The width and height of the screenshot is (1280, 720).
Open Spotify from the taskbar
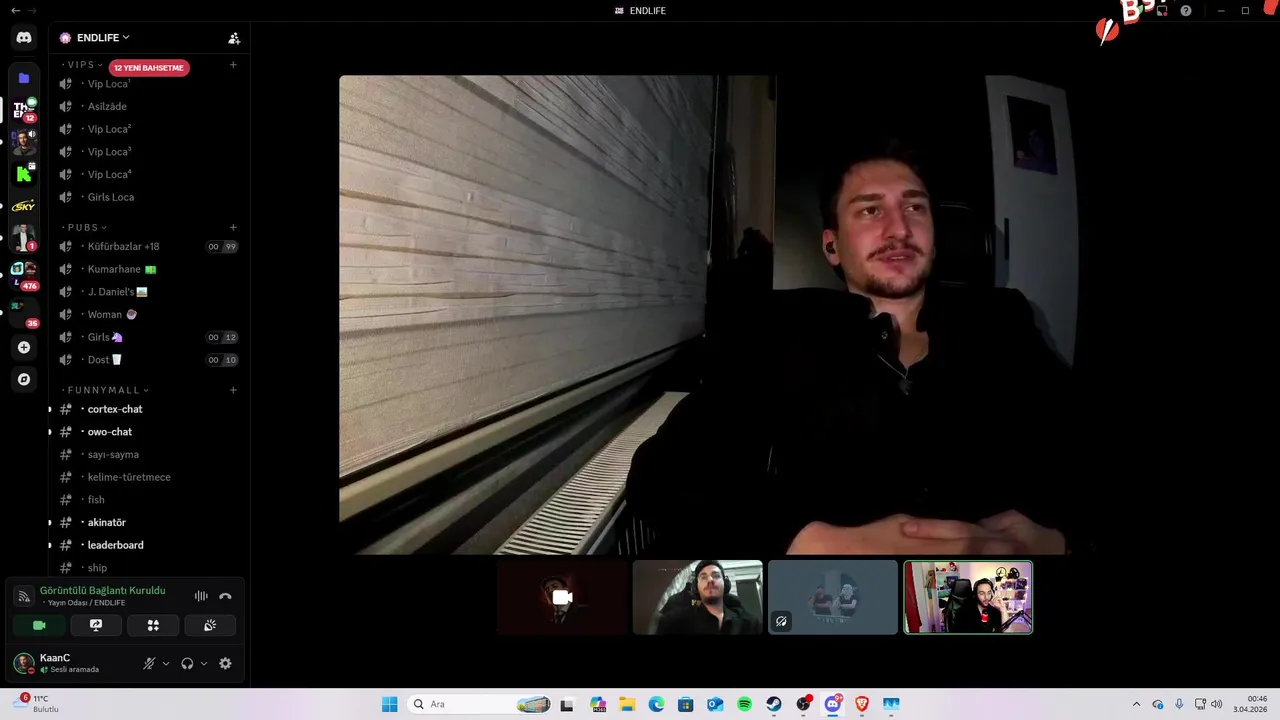point(744,704)
